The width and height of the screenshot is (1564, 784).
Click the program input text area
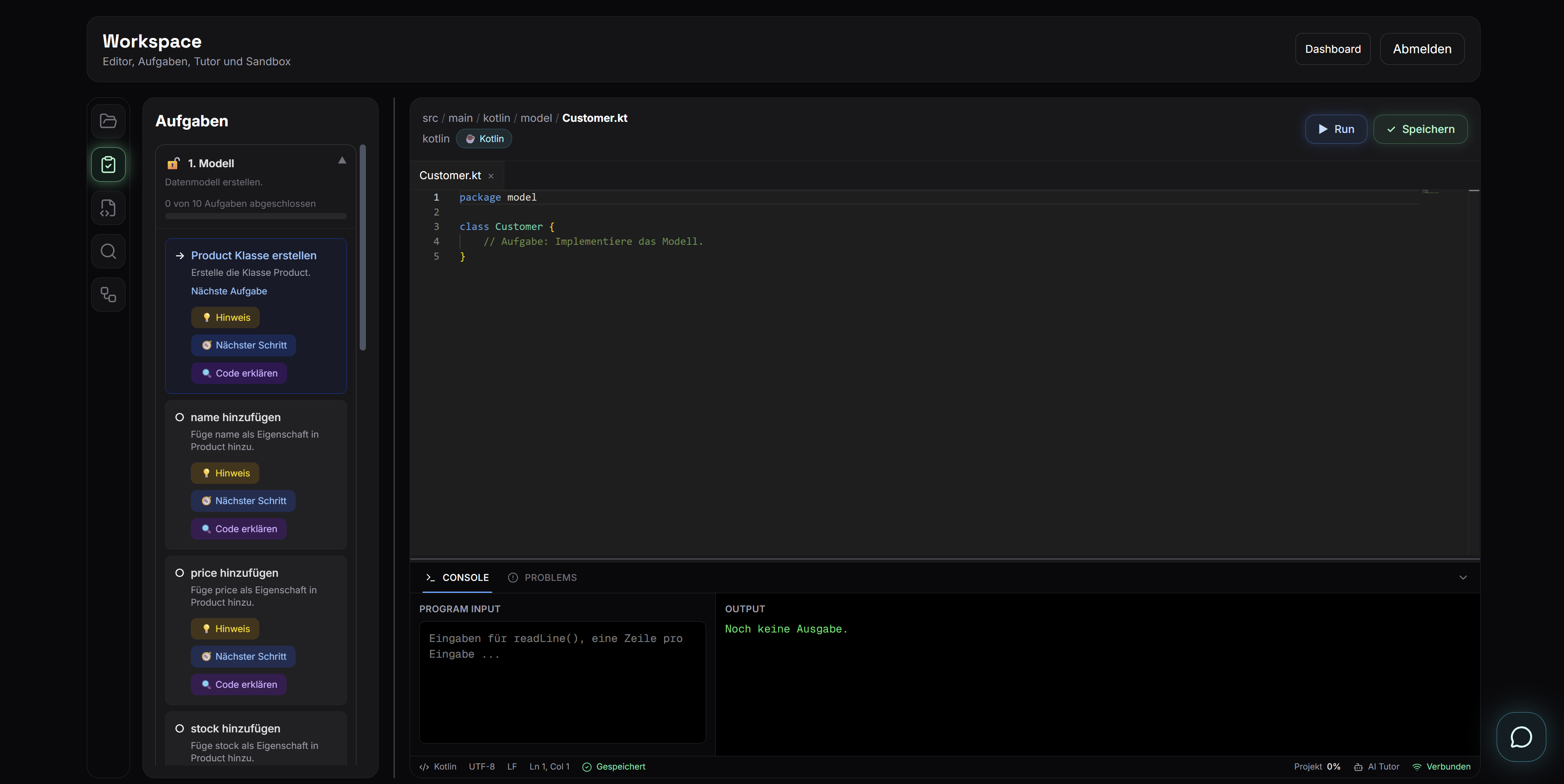click(x=562, y=682)
